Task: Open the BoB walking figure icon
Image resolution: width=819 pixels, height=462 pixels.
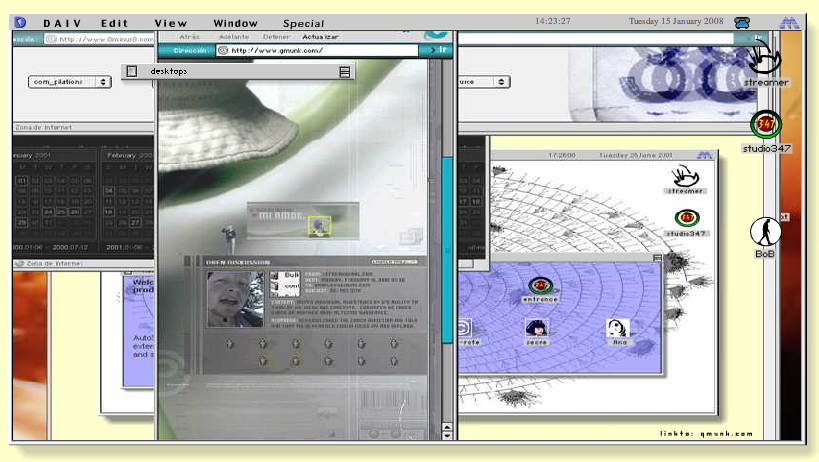Action: [x=765, y=233]
